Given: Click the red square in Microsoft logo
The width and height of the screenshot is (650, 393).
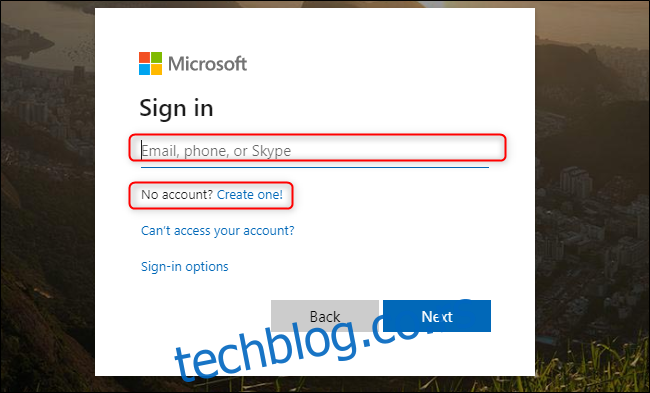Looking at the screenshot, I should pos(144,57).
